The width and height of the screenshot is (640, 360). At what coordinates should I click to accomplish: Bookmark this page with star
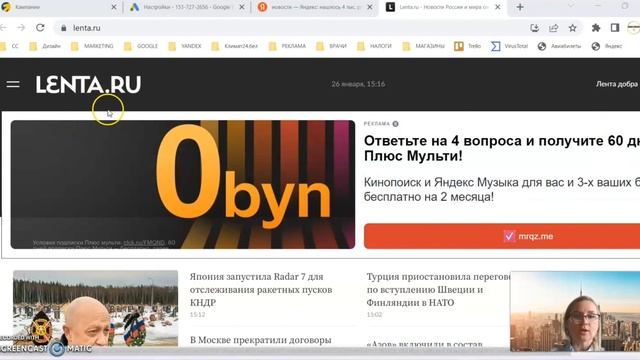pyautogui.click(x=573, y=28)
